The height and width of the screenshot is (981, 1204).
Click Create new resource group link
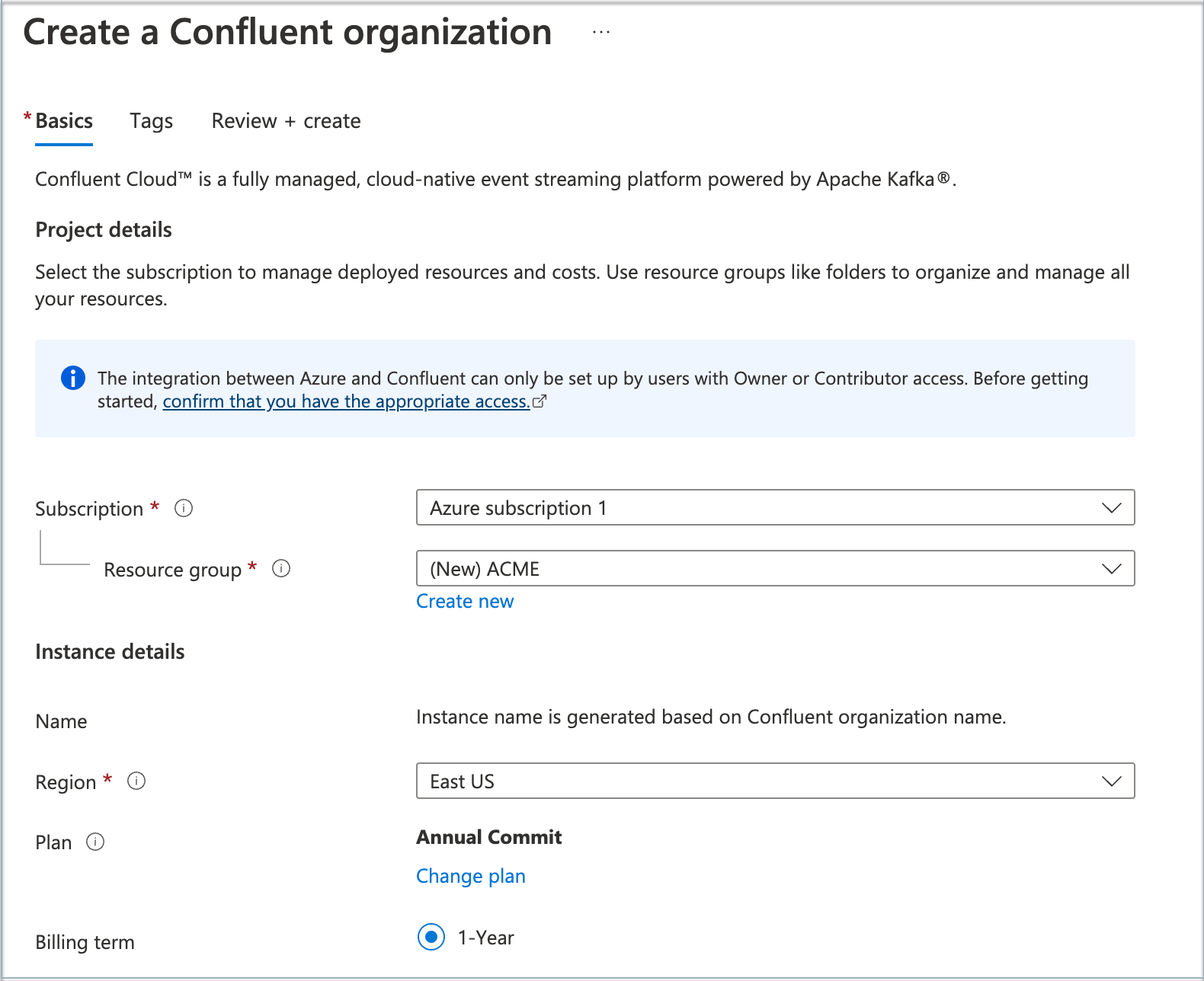pyautogui.click(x=464, y=601)
